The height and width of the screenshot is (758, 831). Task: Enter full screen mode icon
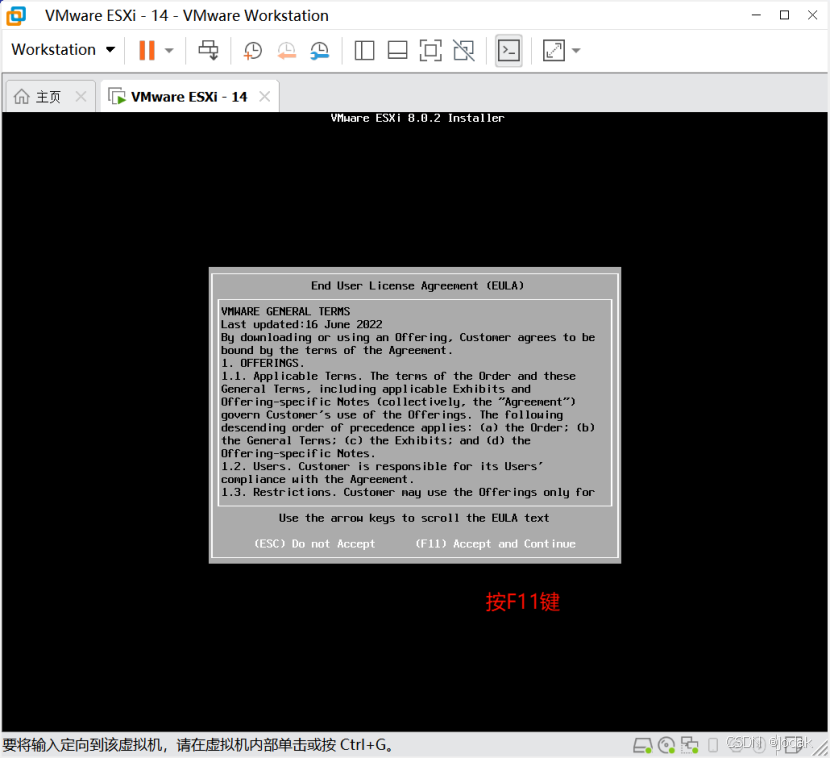click(x=430, y=51)
